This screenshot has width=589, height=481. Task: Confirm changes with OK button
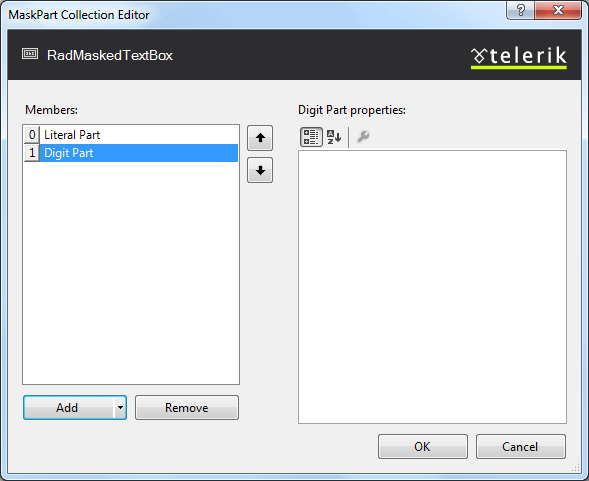point(423,446)
